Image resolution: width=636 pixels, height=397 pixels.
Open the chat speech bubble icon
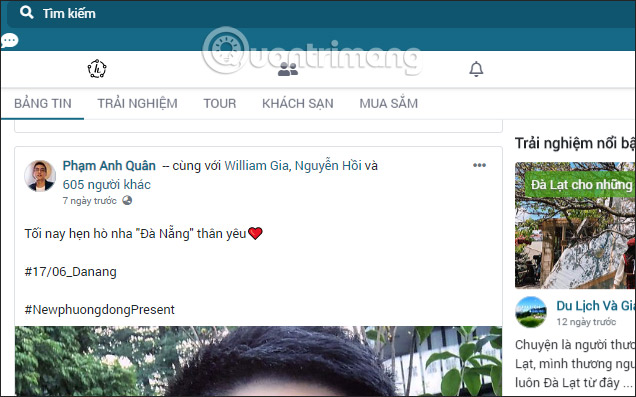point(9,41)
